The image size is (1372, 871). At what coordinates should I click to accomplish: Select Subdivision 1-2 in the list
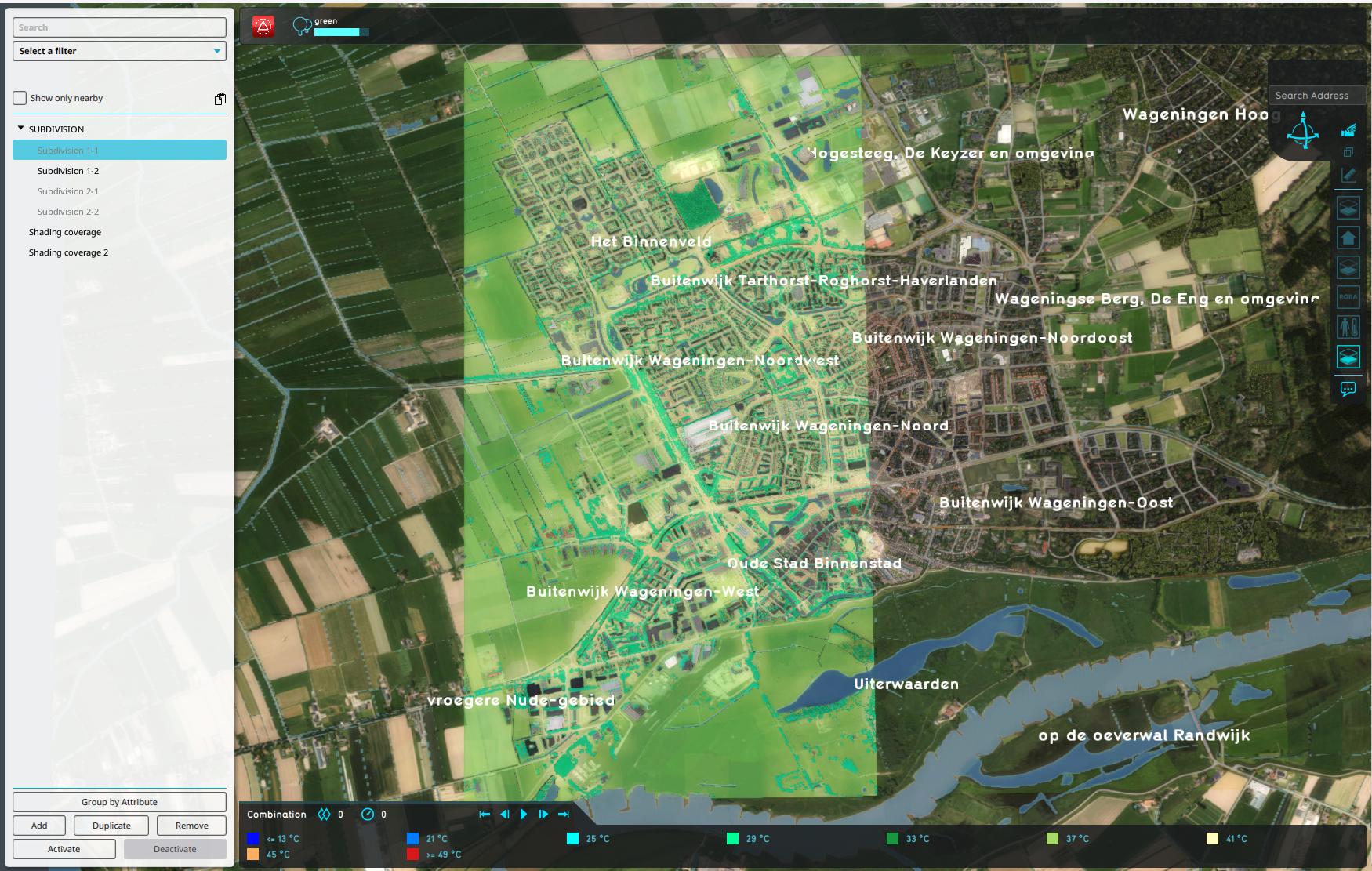point(68,171)
